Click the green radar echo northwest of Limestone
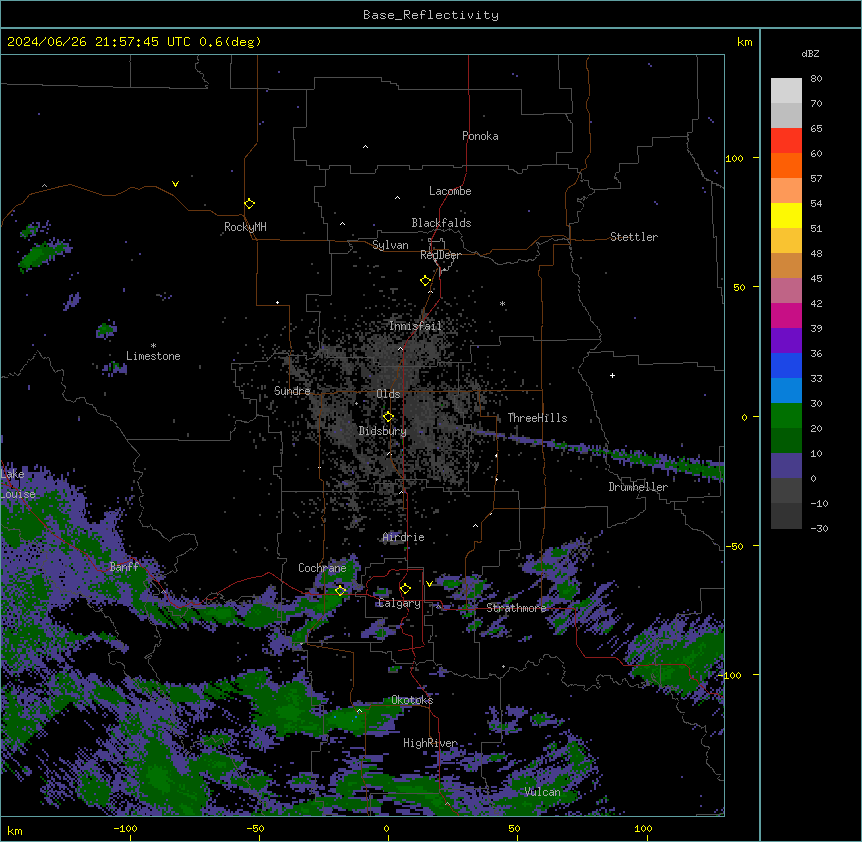The height and width of the screenshot is (842, 862). pyautogui.click(x=43, y=254)
